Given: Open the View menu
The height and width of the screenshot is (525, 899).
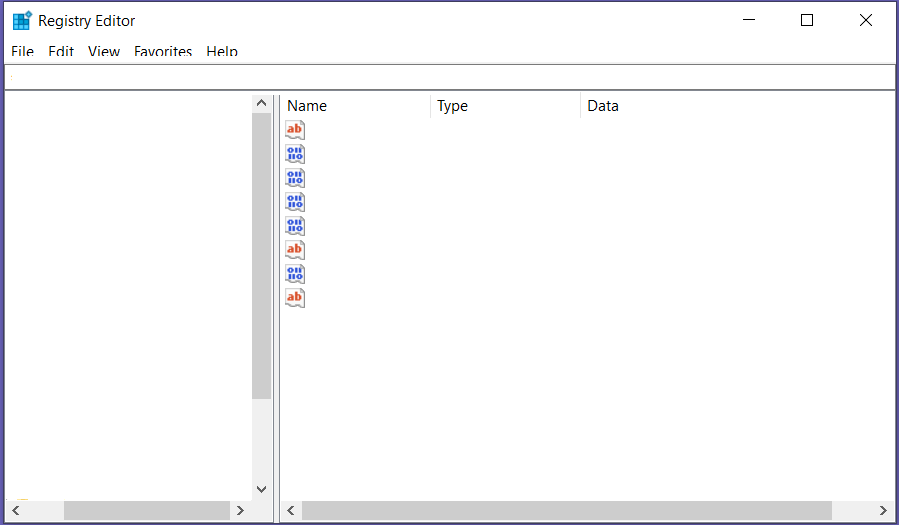Looking at the screenshot, I should click(x=104, y=51).
